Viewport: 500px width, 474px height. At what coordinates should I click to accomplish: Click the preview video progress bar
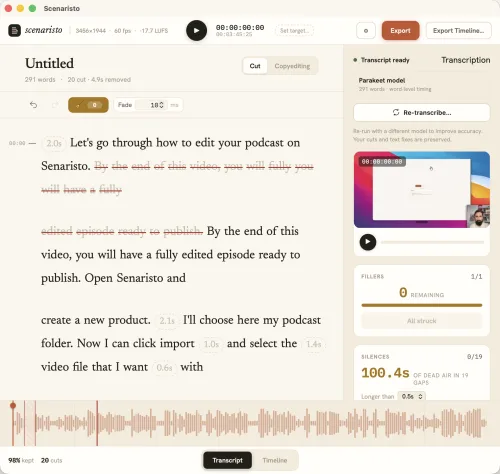tap(432, 242)
